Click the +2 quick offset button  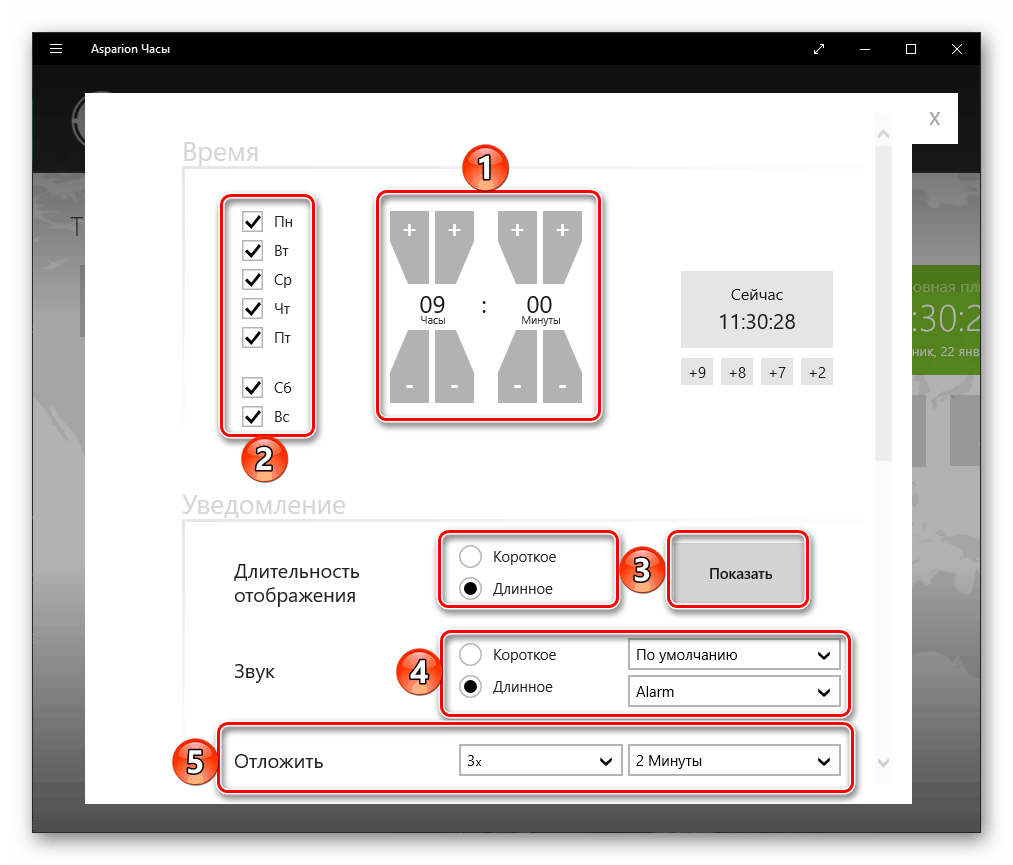[817, 372]
